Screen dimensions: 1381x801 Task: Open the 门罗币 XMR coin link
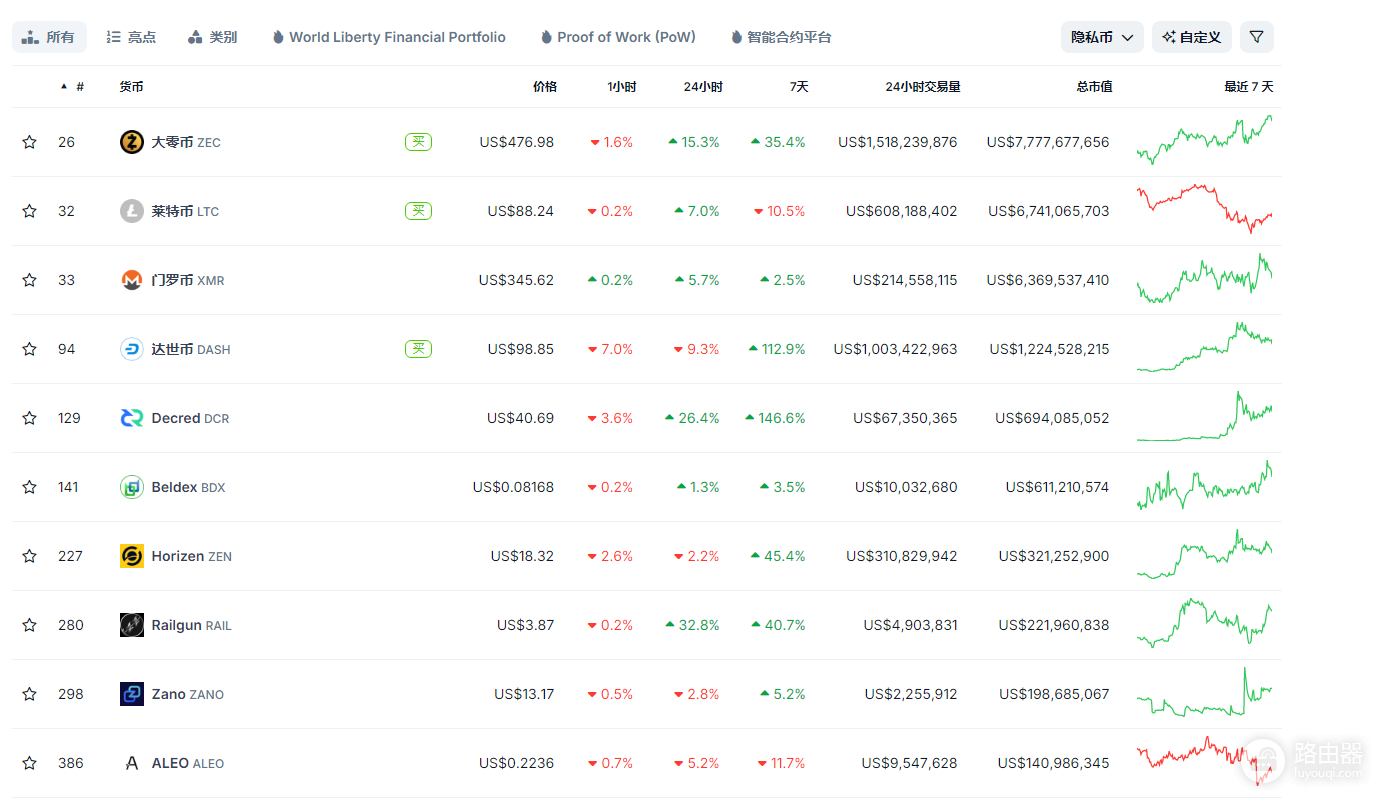pyautogui.click(x=188, y=280)
